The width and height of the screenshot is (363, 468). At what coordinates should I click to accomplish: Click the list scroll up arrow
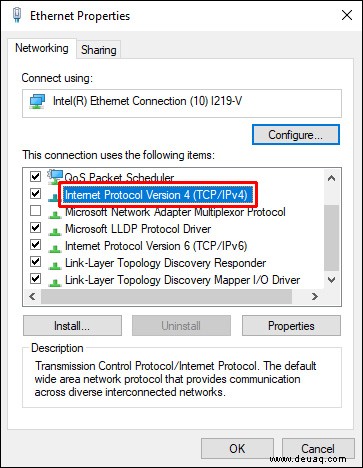(x=331, y=178)
